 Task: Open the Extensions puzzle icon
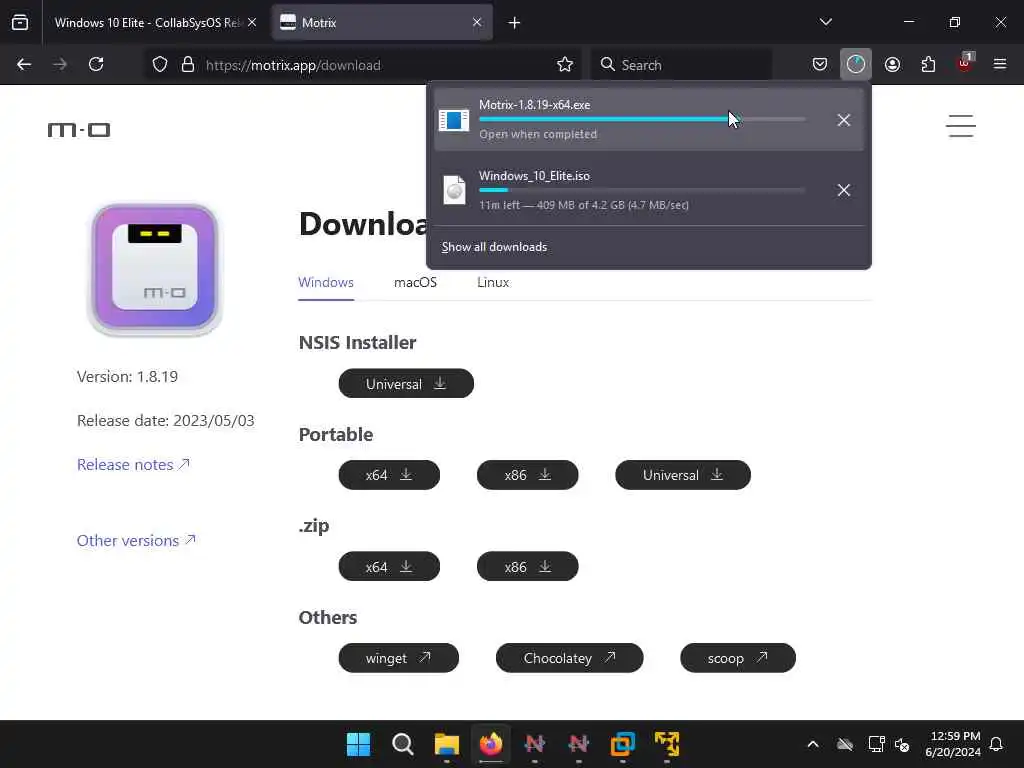[928, 65]
